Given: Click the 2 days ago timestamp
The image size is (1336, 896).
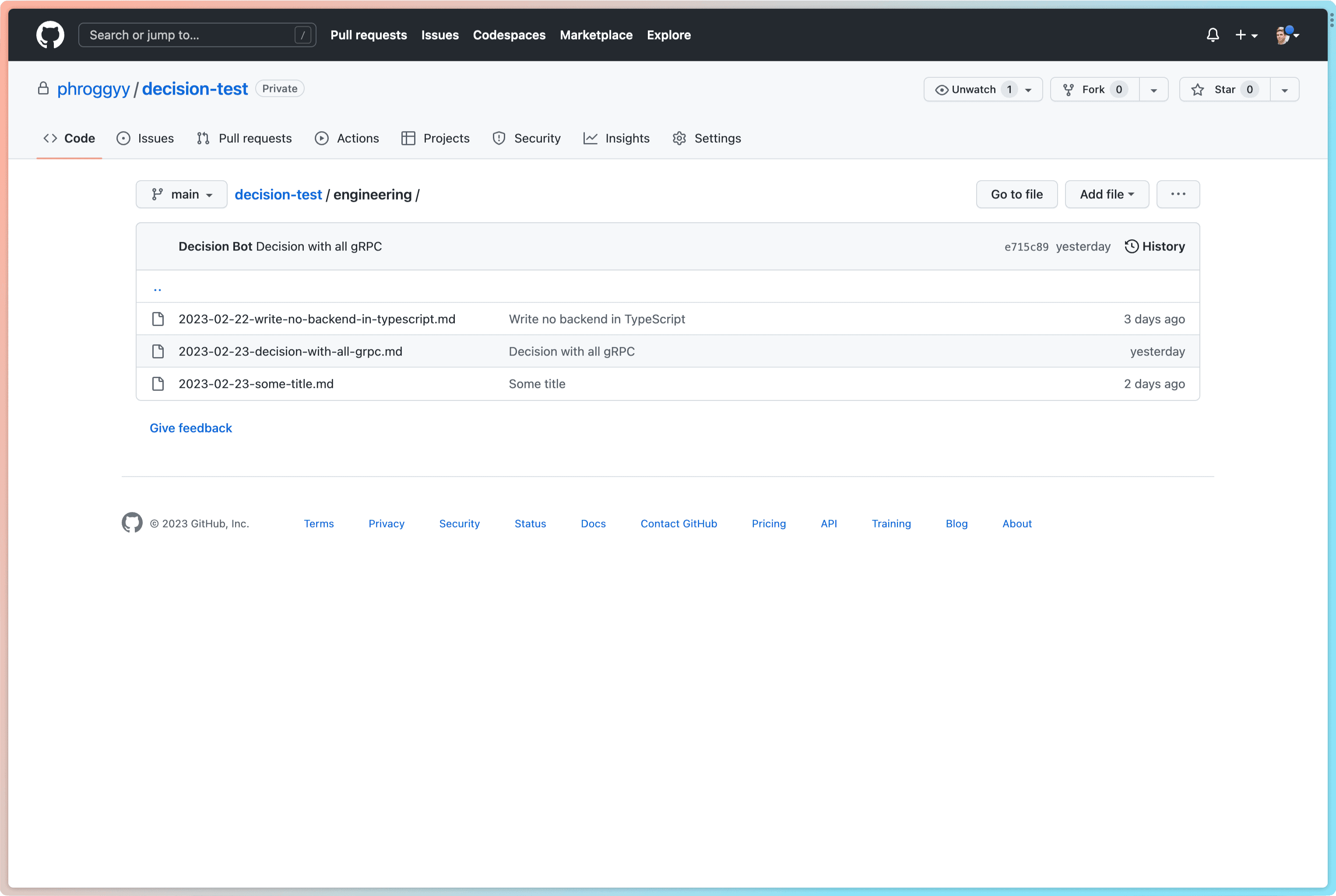Looking at the screenshot, I should point(1154,384).
